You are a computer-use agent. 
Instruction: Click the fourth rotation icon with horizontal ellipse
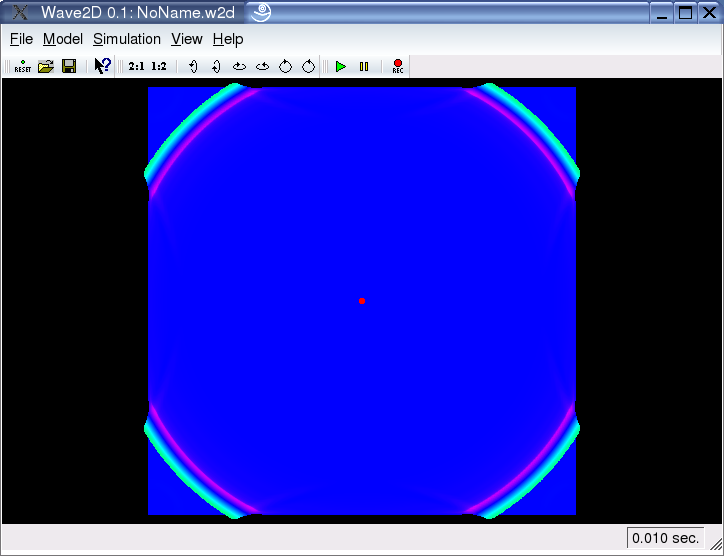[x=262, y=66]
